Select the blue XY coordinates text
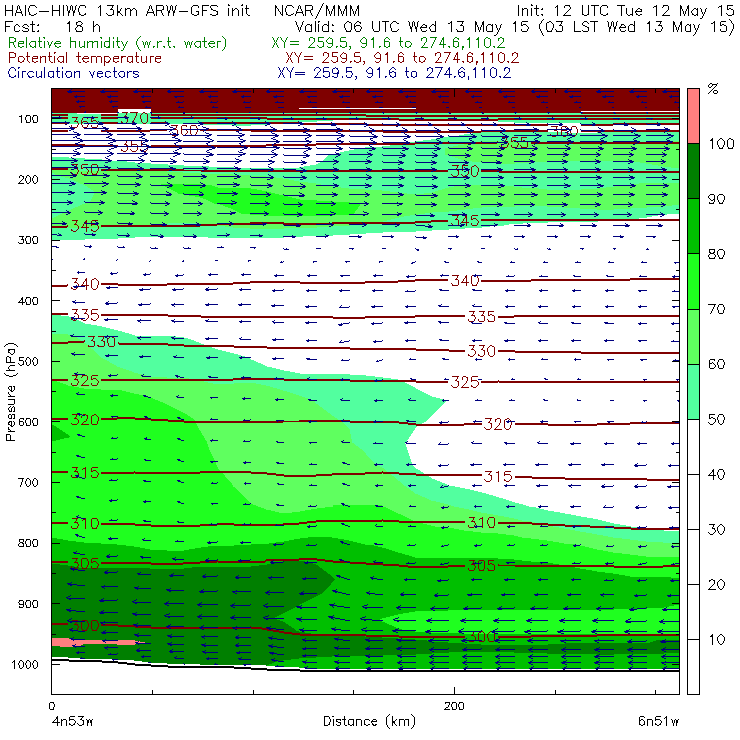 394,73
